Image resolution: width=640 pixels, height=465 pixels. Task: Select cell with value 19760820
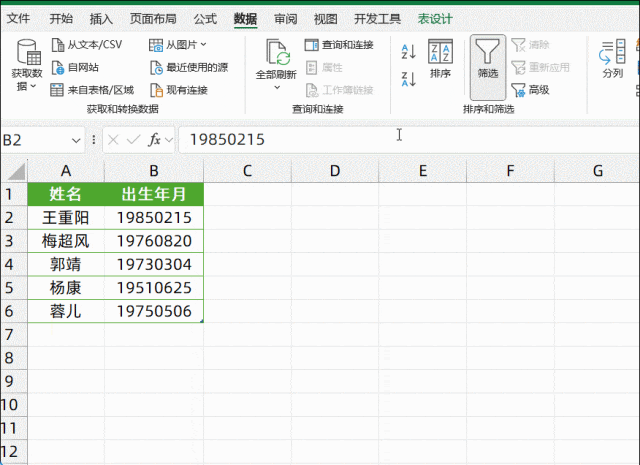154,241
